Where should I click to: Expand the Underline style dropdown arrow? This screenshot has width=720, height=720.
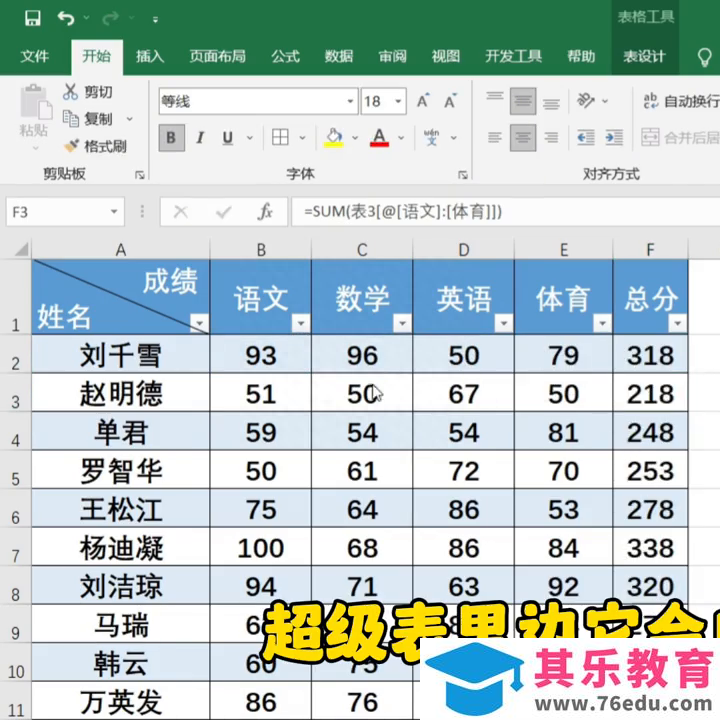[250, 138]
